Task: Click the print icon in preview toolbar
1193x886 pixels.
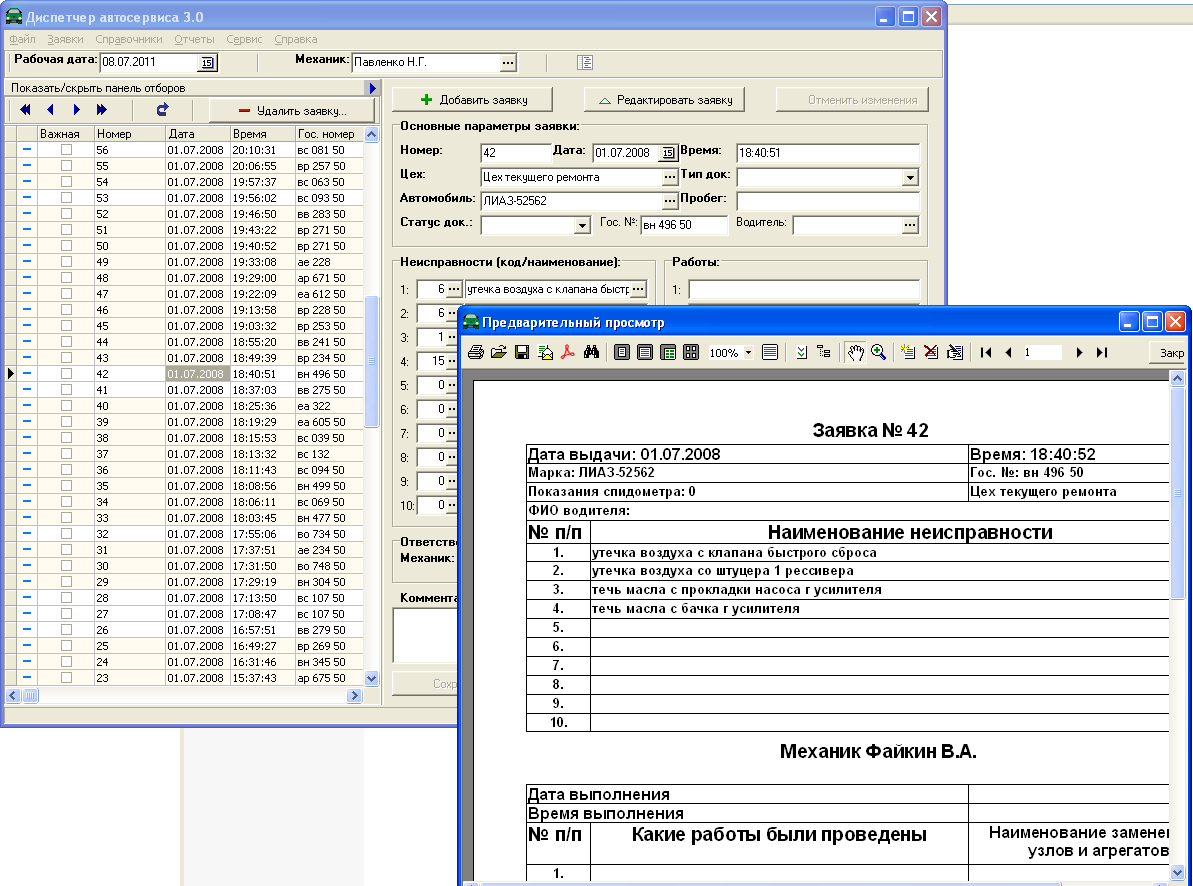Action: tap(476, 353)
